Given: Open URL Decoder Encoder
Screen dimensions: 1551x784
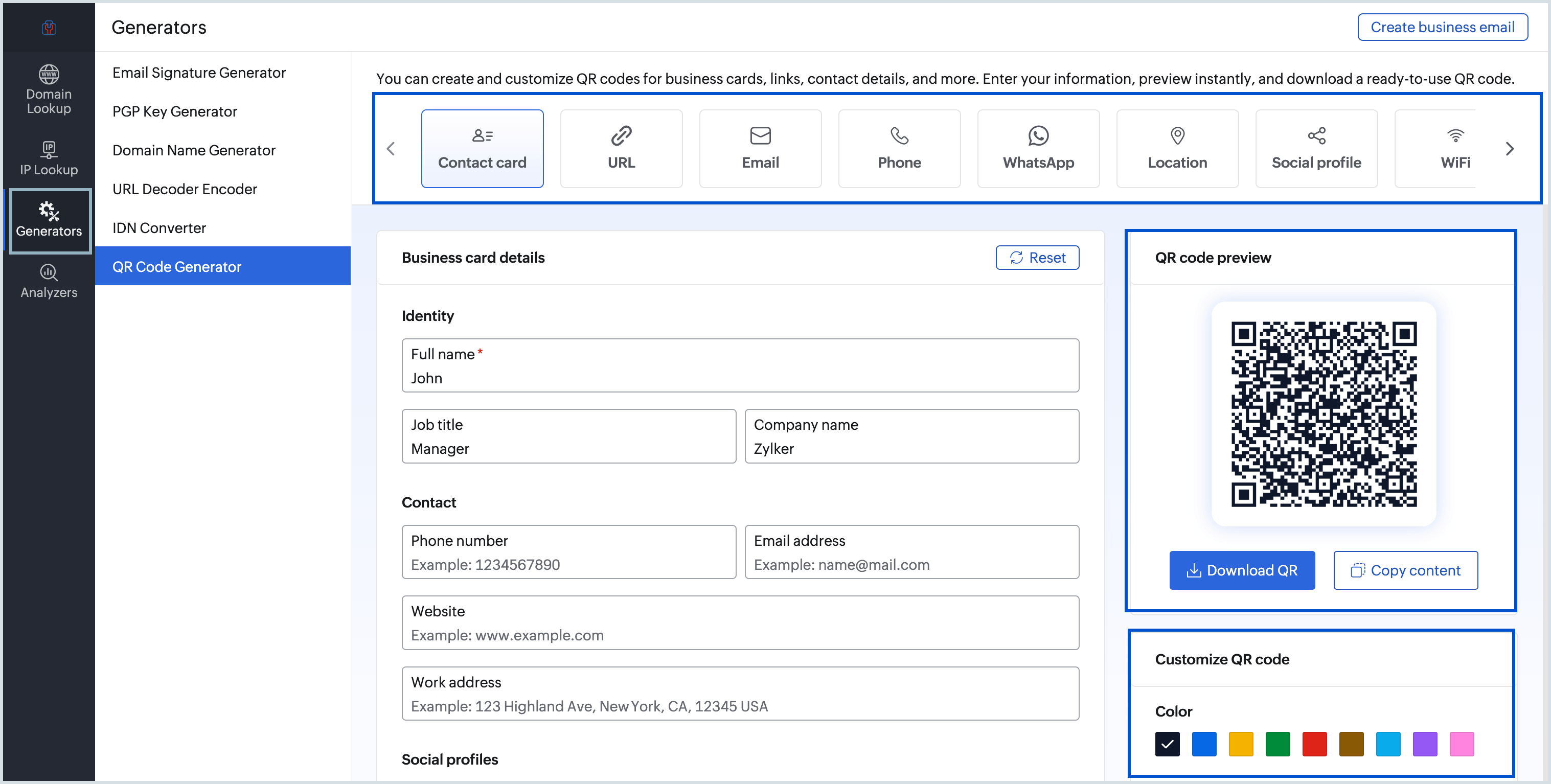Looking at the screenshot, I should (223, 189).
